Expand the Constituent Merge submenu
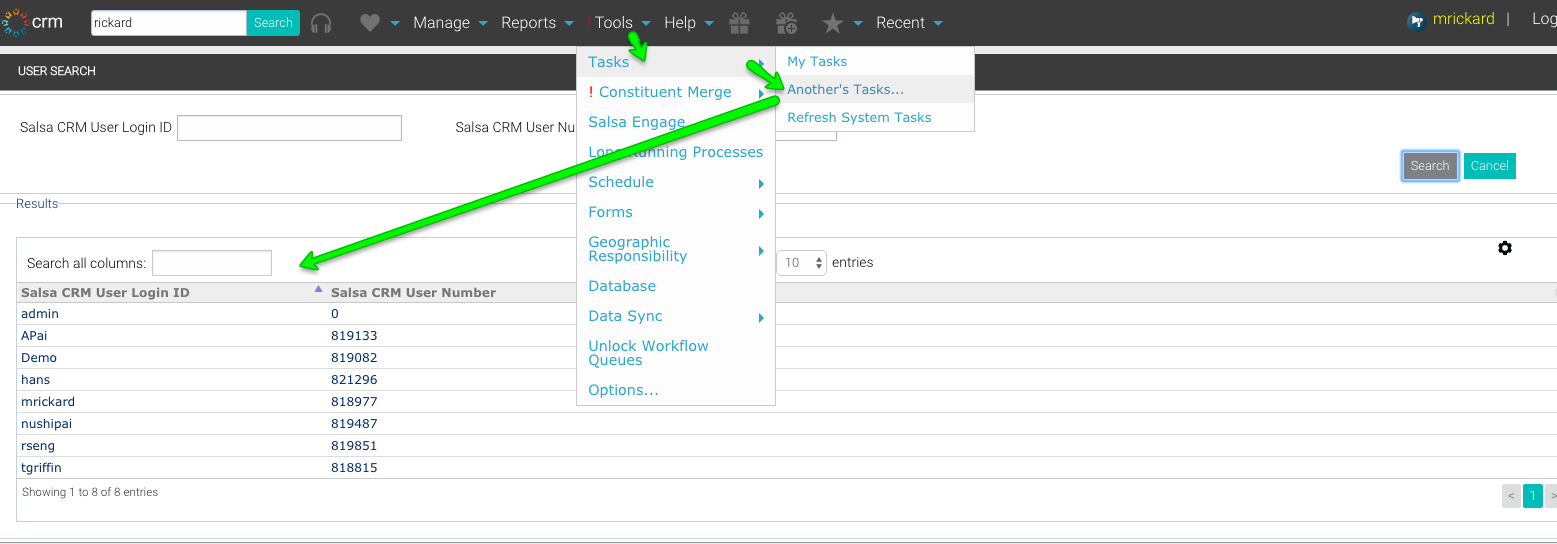The height and width of the screenshot is (544, 1557). coord(761,94)
